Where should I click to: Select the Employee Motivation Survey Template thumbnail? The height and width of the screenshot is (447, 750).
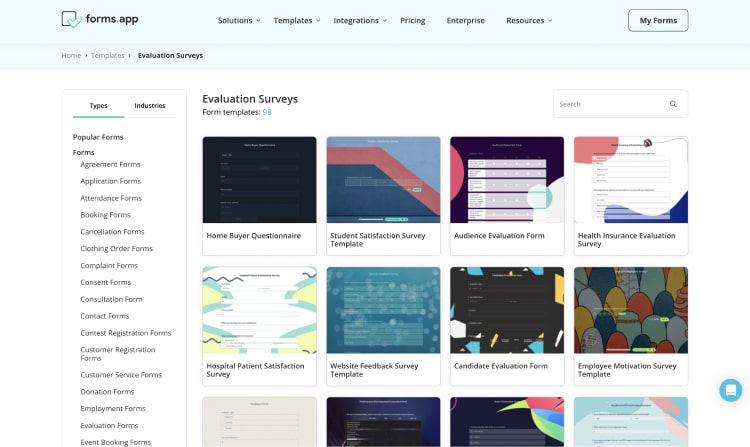[x=631, y=310]
